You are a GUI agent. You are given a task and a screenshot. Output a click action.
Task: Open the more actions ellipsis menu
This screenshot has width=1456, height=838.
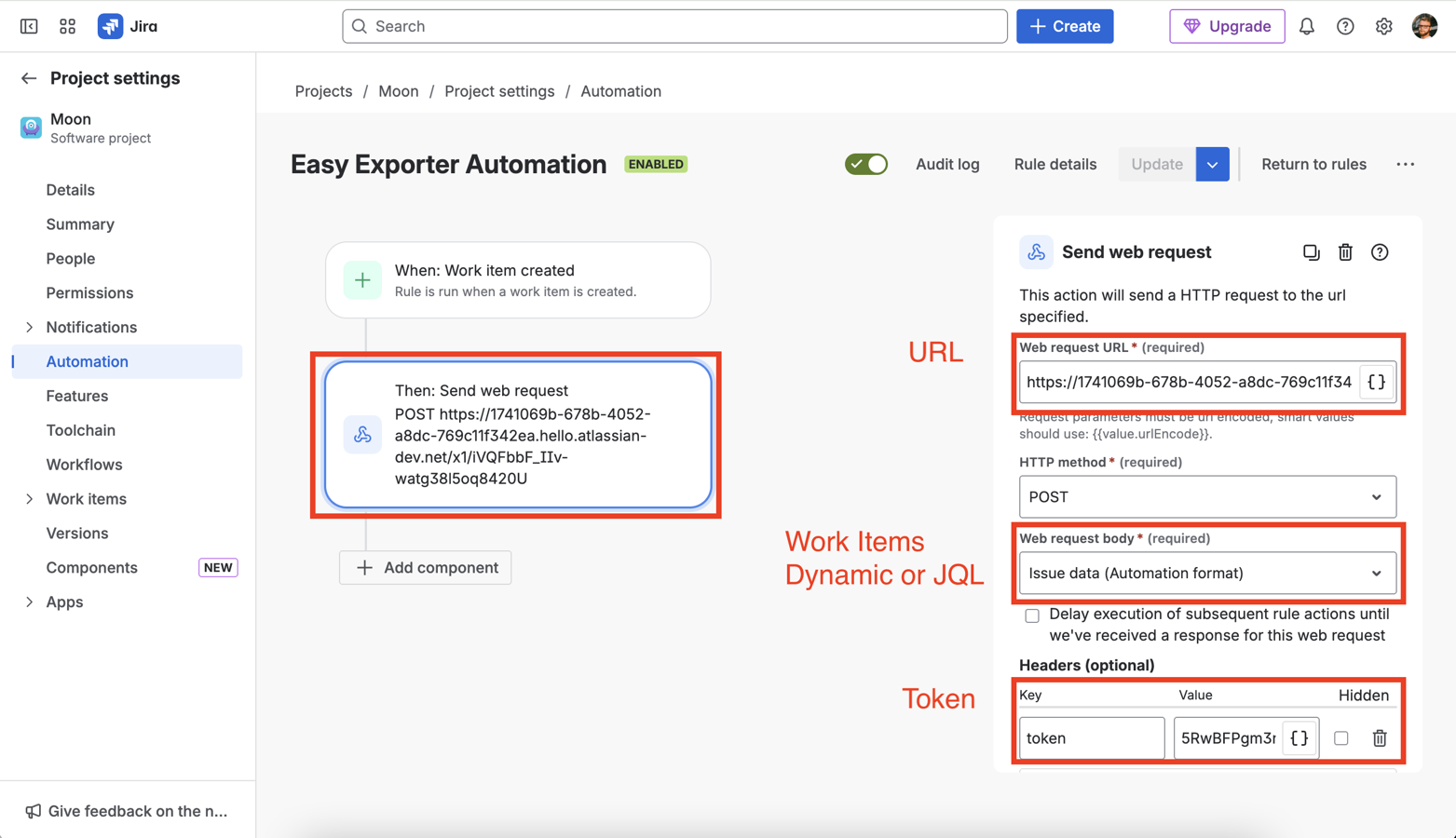pyautogui.click(x=1406, y=164)
